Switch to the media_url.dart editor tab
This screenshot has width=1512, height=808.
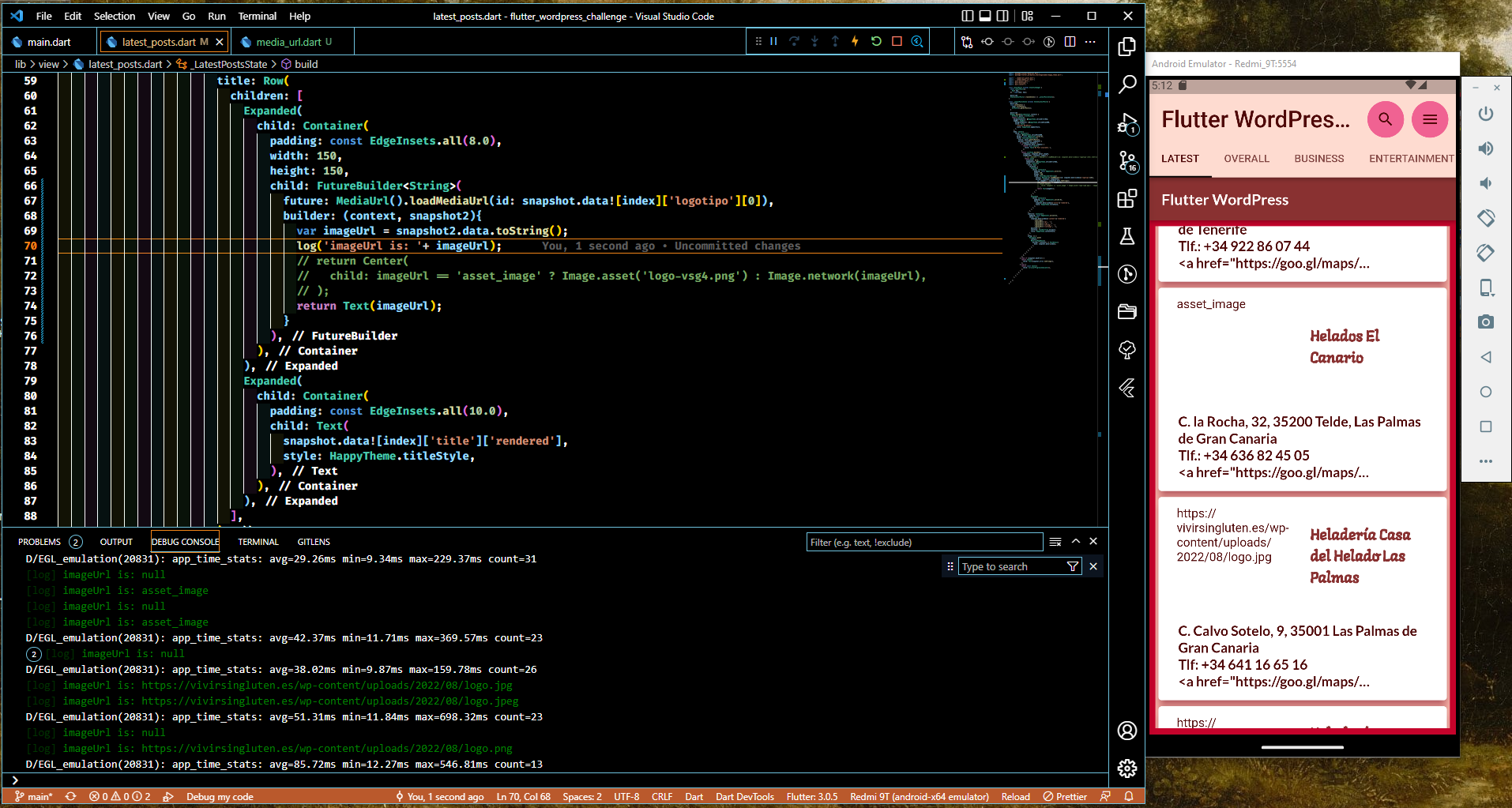click(288, 42)
